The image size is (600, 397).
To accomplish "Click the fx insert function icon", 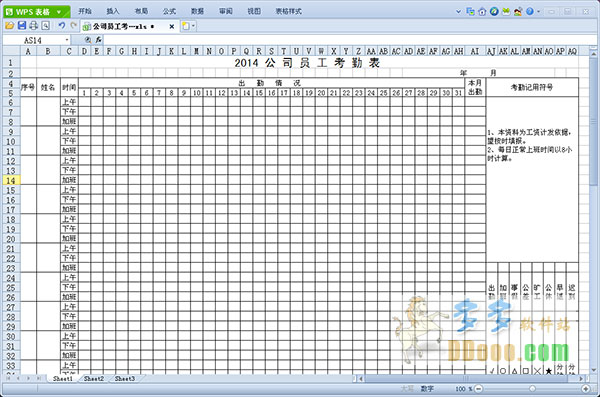I will point(99,40).
